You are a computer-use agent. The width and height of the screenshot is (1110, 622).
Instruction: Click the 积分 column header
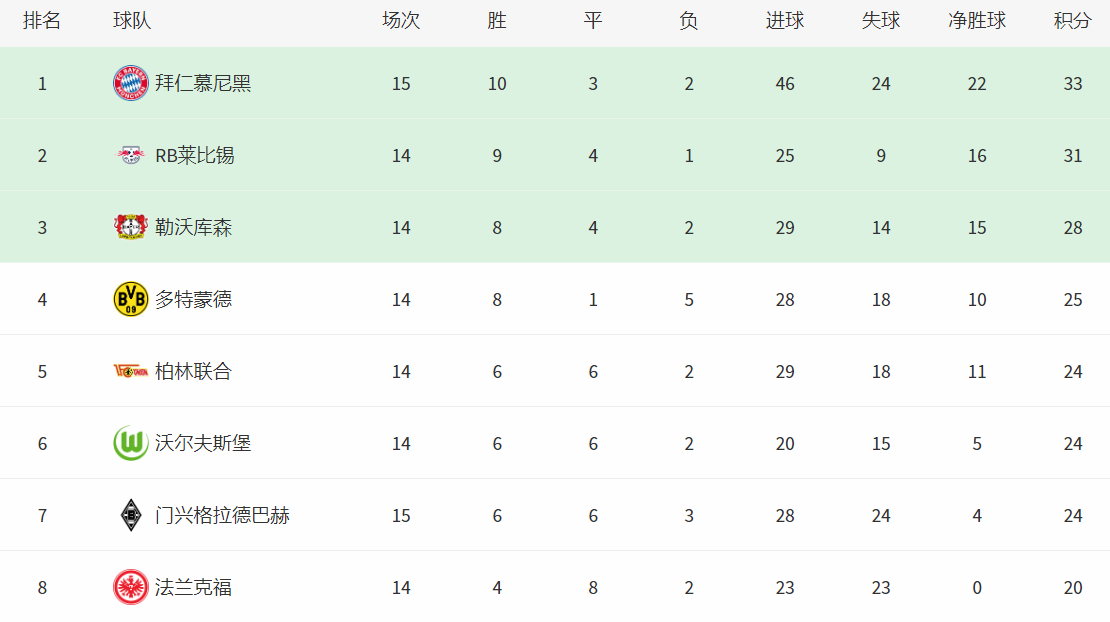pyautogui.click(x=1072, y=21)
